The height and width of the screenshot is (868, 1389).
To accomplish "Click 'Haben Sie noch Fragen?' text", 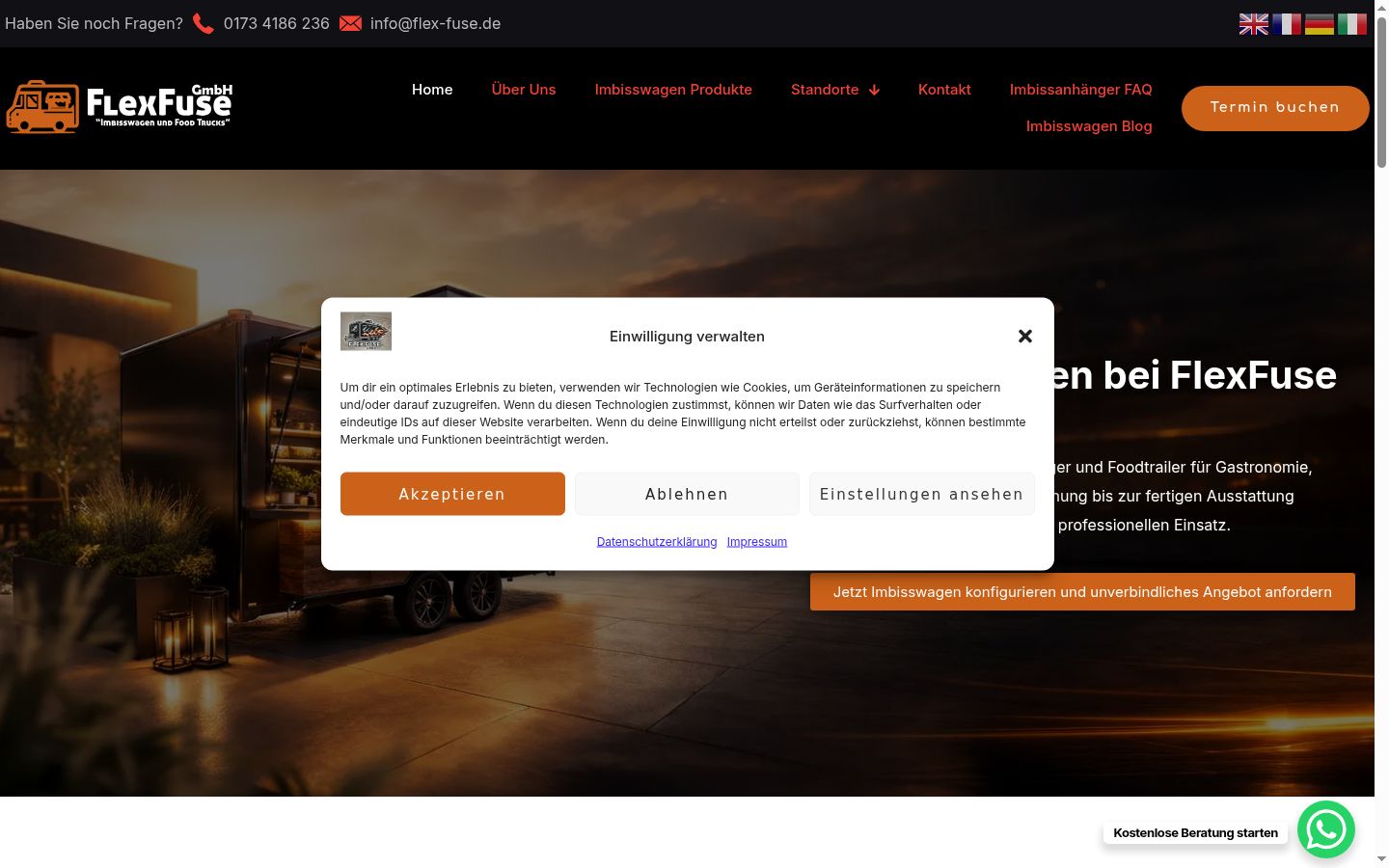I will [x=94, y=23].
